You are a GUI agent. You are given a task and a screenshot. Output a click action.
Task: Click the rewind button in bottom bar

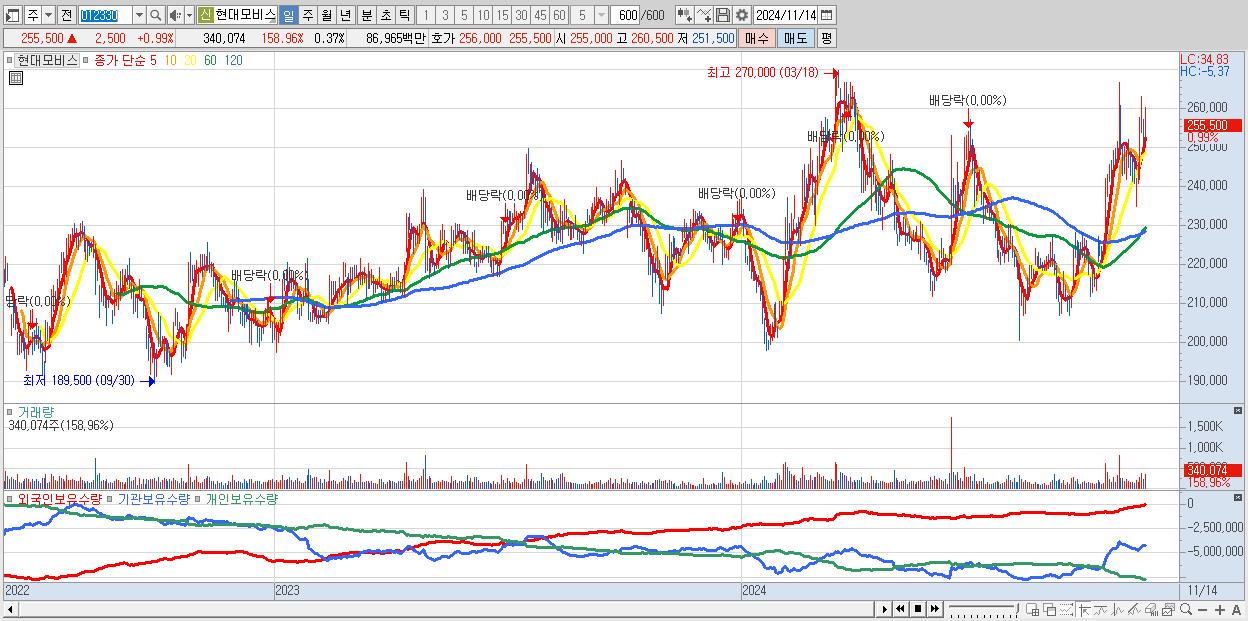tap(900, 609)
